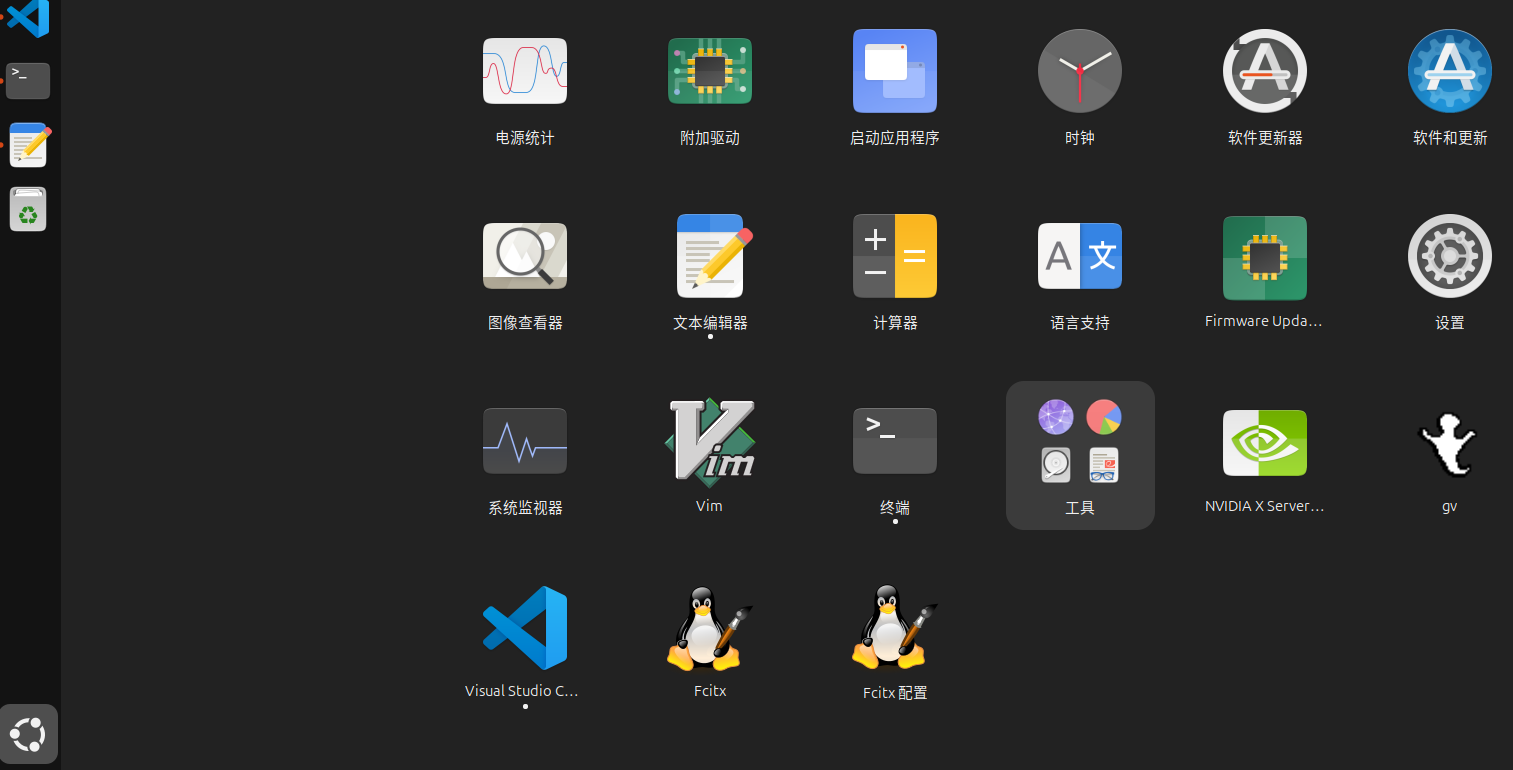Open 语言支持 language support
The image size is (1513, 770).
(x=1080, y=256)
